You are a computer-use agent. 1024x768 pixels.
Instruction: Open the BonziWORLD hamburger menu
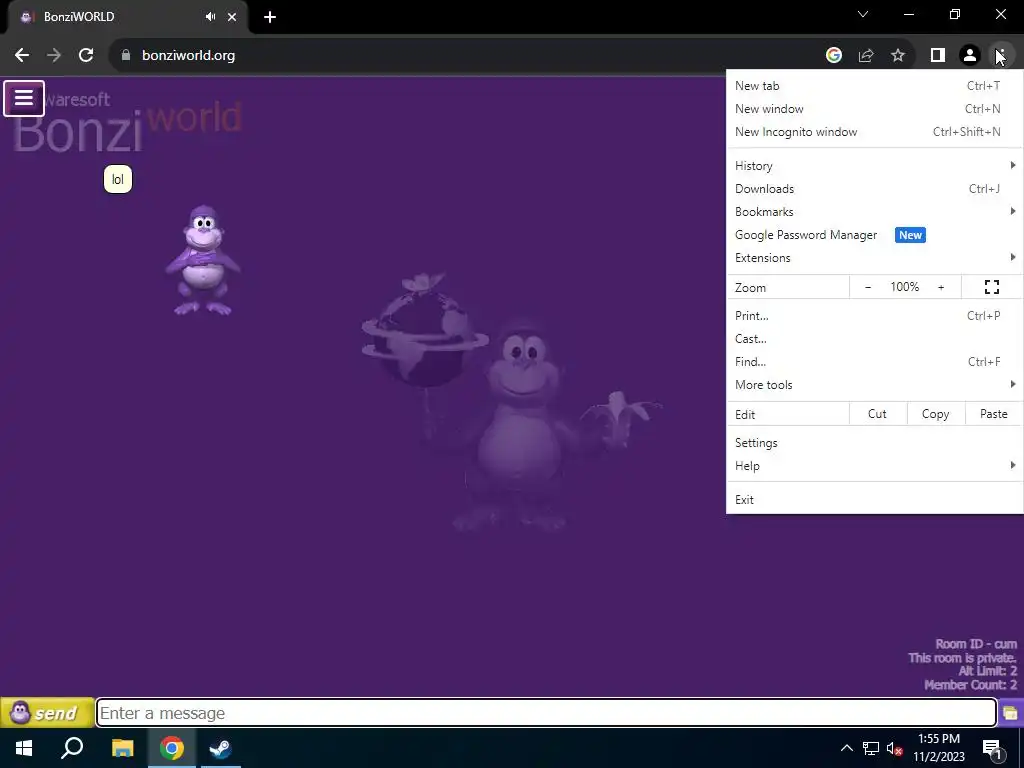[24, 99]
